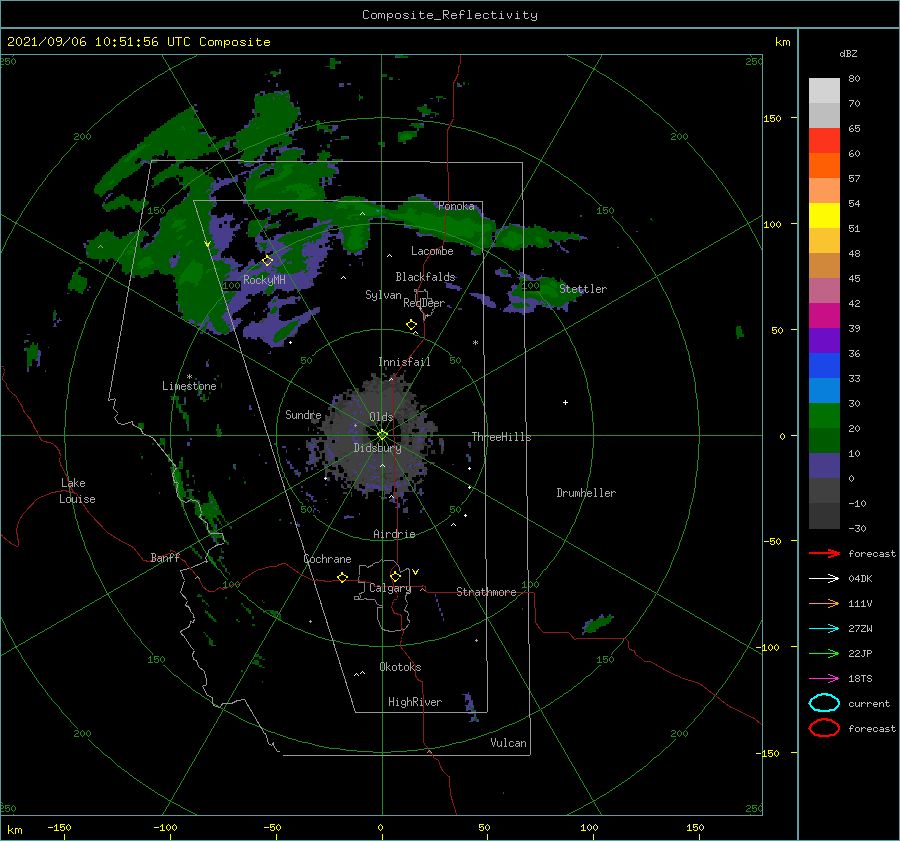The height and width of the screenshot is (841, 900).
Task: Click the green 22JP arrow in the legend
Action: 824,653
